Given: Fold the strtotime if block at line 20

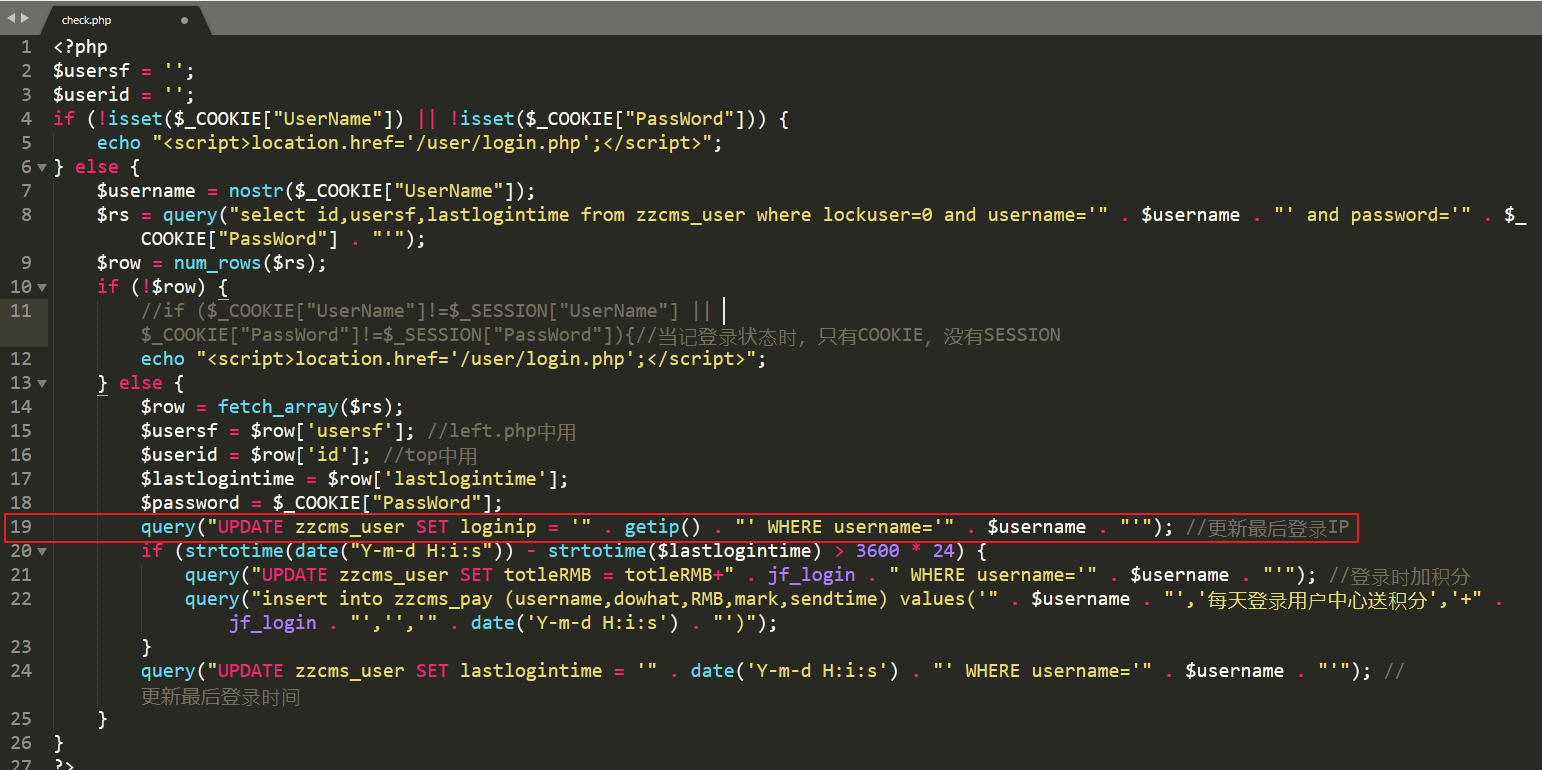Looking at the screenshot, I should point(42,551).
